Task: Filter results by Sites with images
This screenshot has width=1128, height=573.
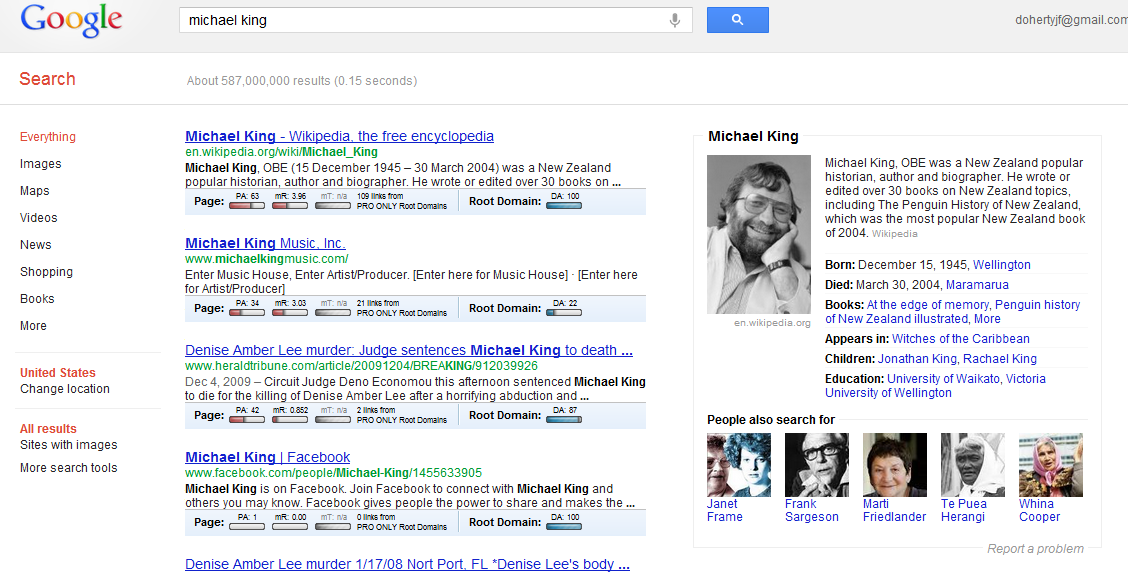Action: [68, 445]
